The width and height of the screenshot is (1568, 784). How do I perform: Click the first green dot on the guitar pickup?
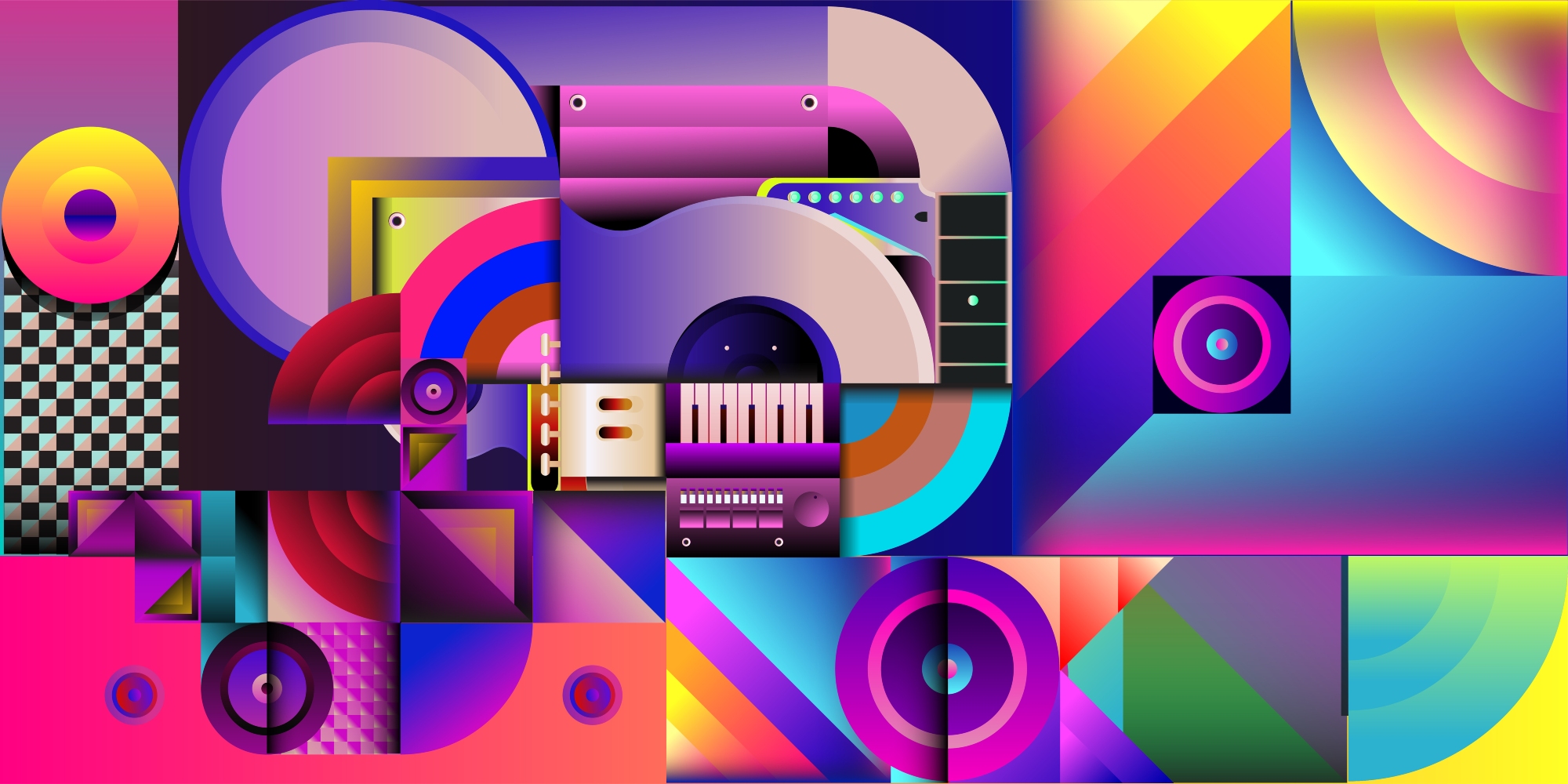tap(794, 197)
